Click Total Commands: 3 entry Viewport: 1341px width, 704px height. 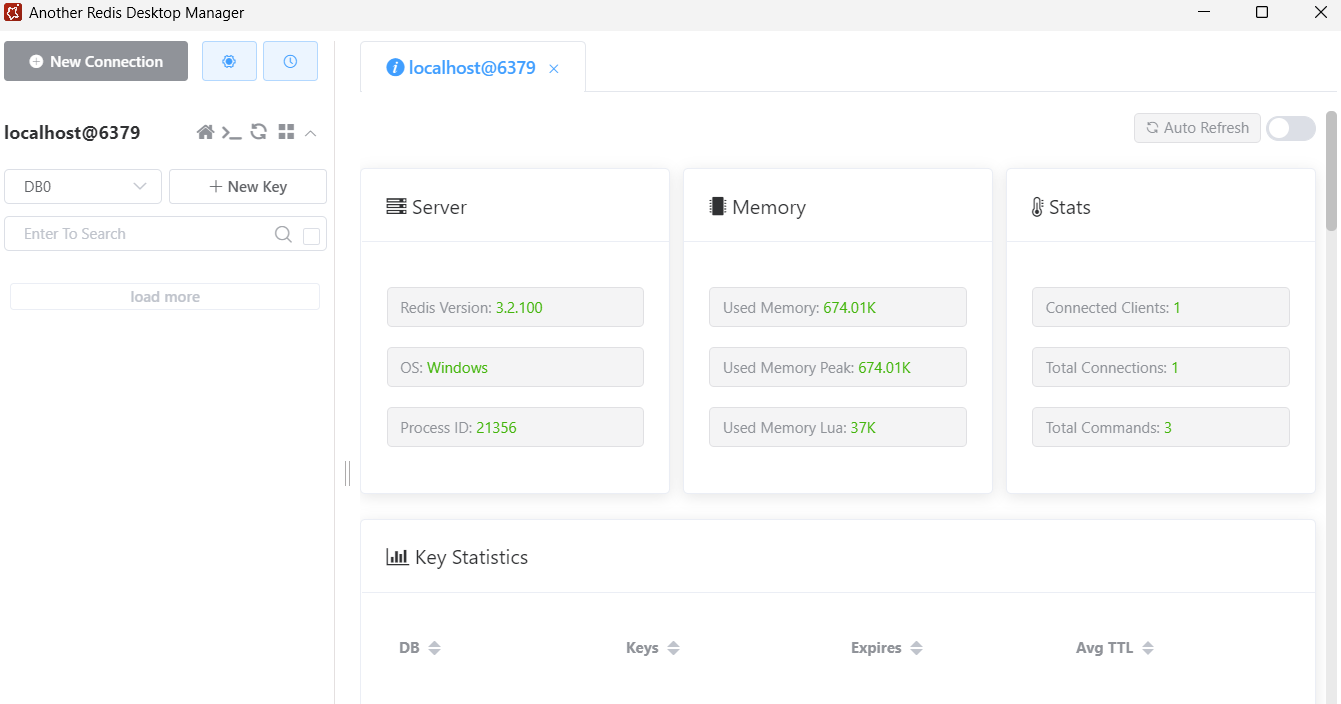coord(1161,427)
